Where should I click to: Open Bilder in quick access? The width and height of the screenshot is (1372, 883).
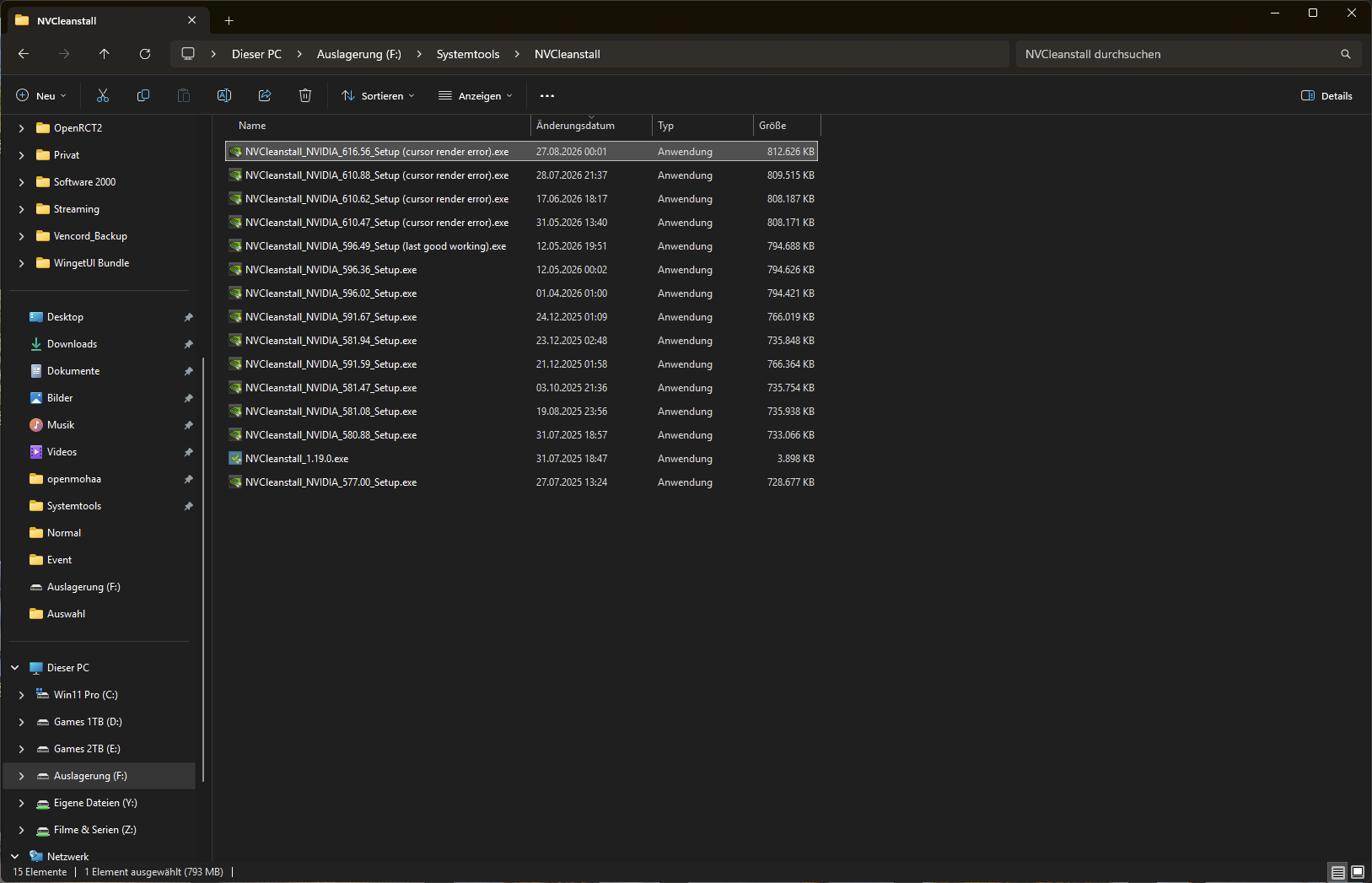60,398
